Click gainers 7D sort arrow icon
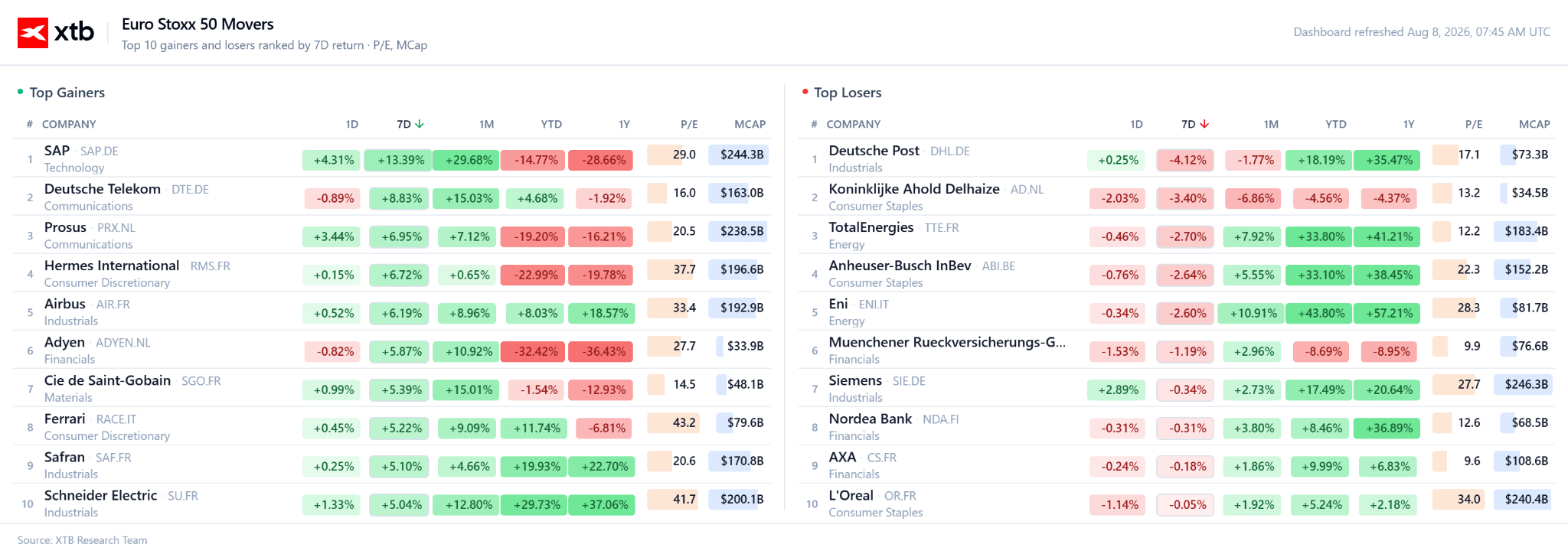The height and width of the screenshot is (554, 1568). pos(420,124)
